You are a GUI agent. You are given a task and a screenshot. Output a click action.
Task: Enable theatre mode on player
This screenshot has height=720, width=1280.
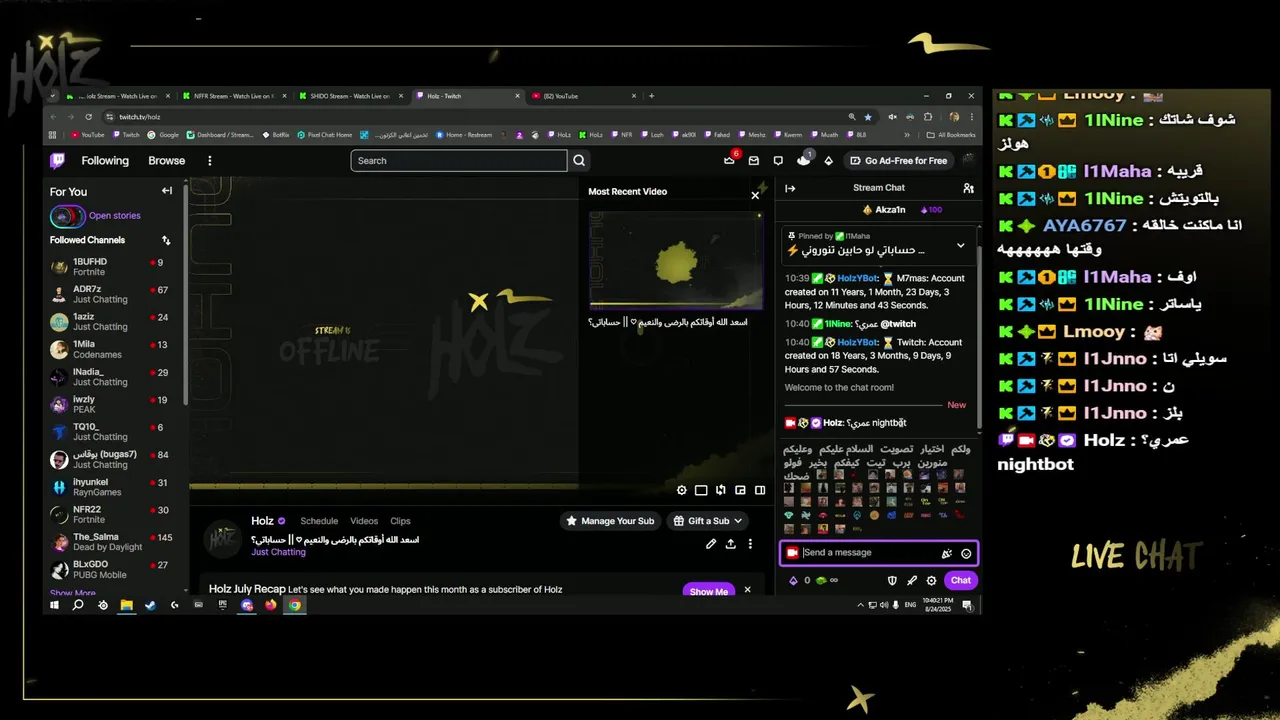701,490
